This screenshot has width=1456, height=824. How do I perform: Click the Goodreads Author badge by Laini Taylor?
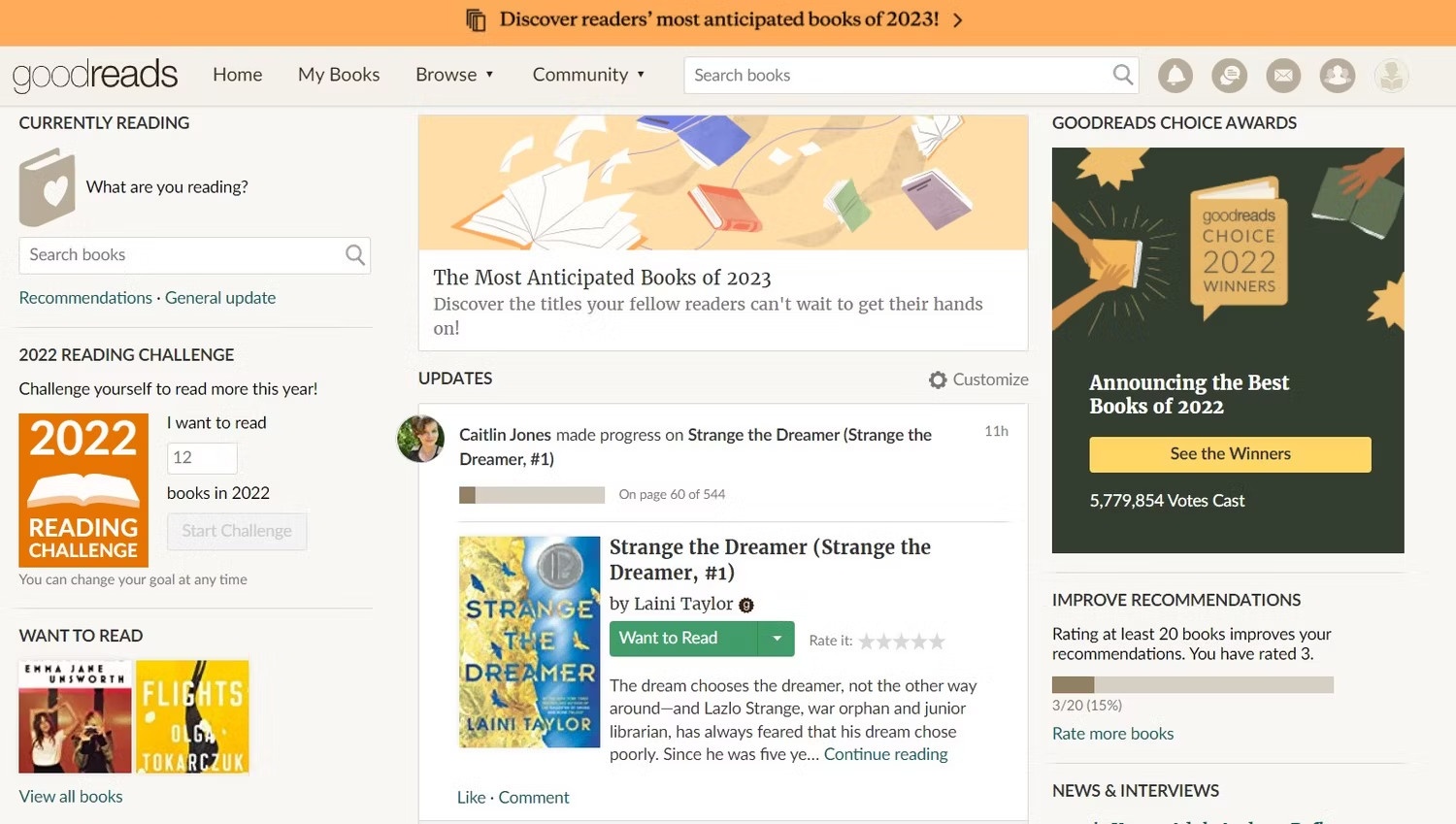[746, 605]
